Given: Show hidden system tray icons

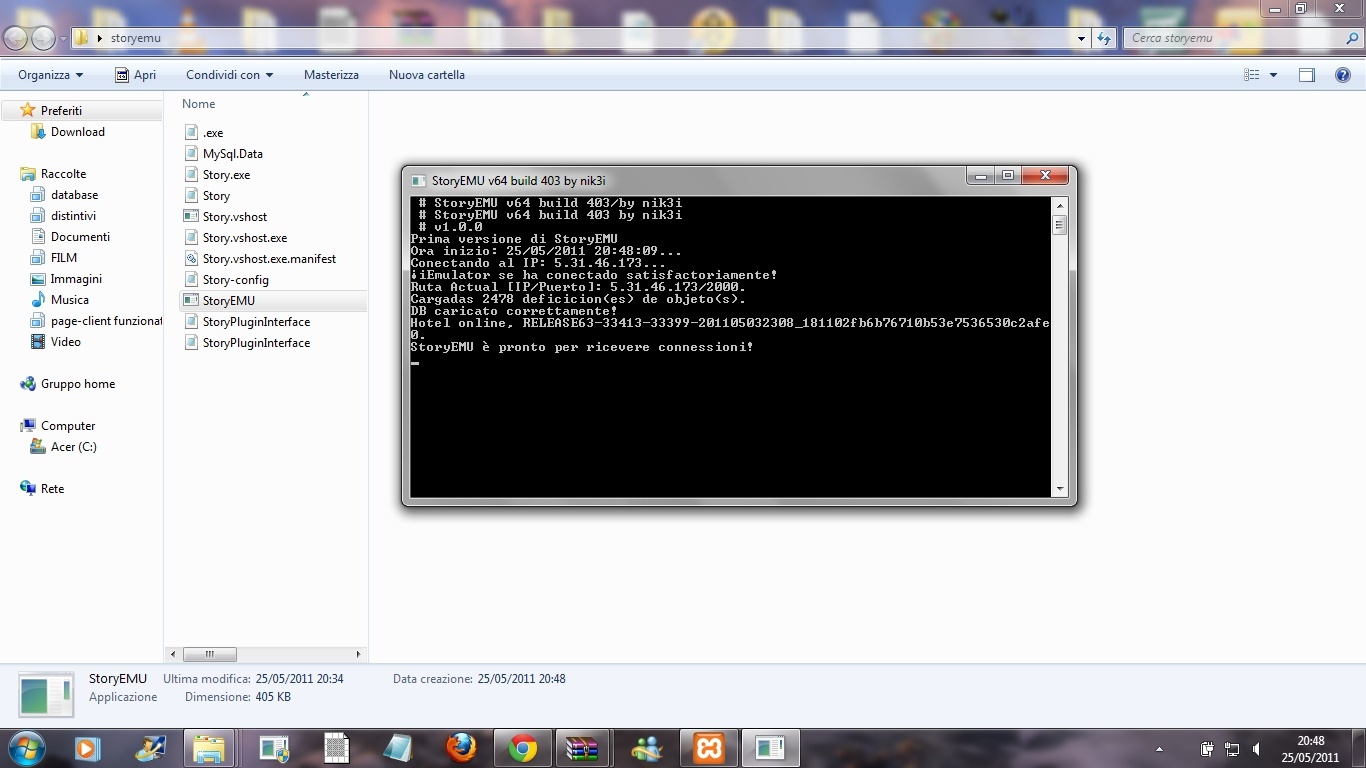Looking at the screenshot, I should coord(1160,749).
